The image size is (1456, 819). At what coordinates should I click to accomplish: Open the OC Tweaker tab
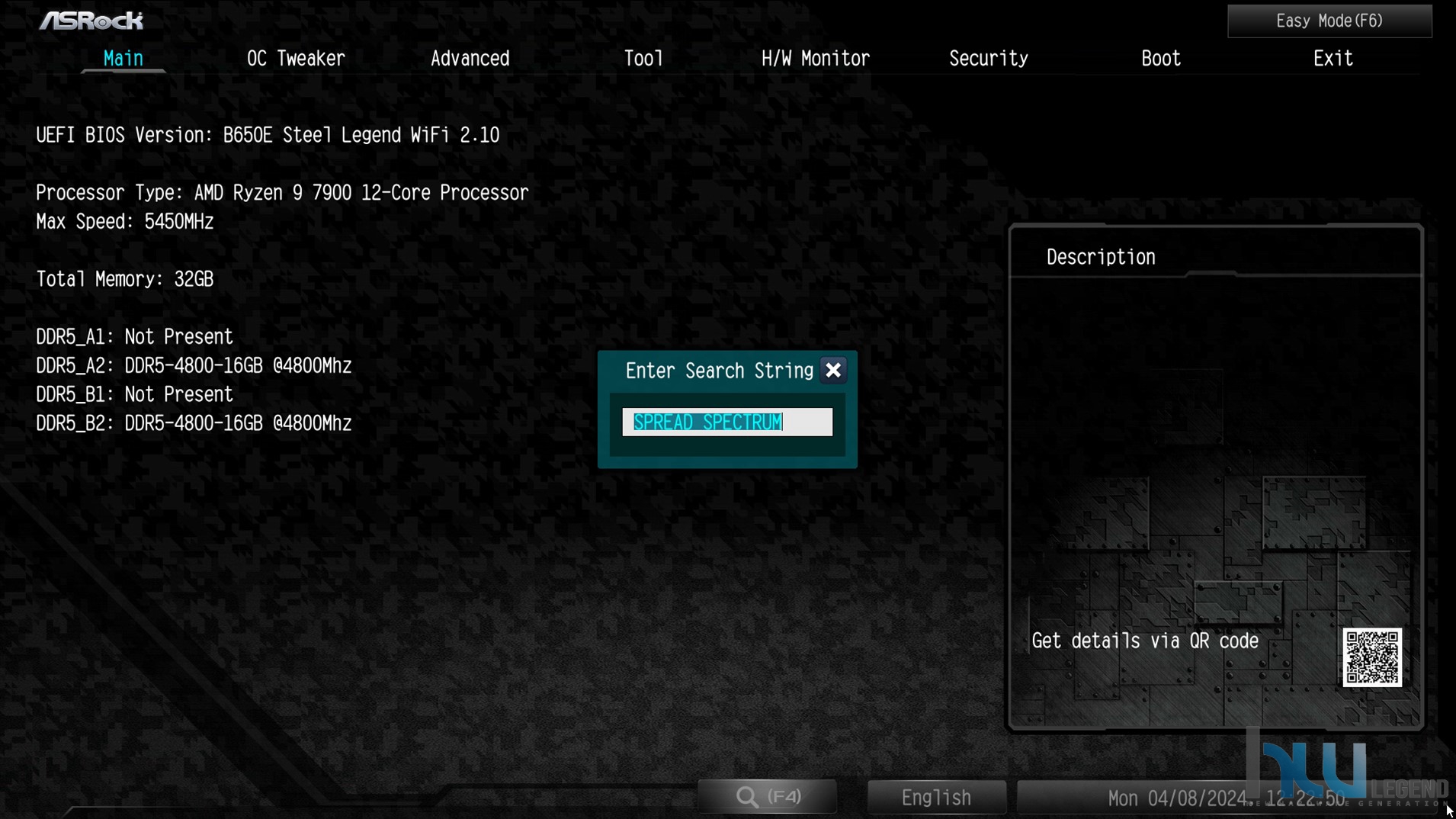(296, 59)
